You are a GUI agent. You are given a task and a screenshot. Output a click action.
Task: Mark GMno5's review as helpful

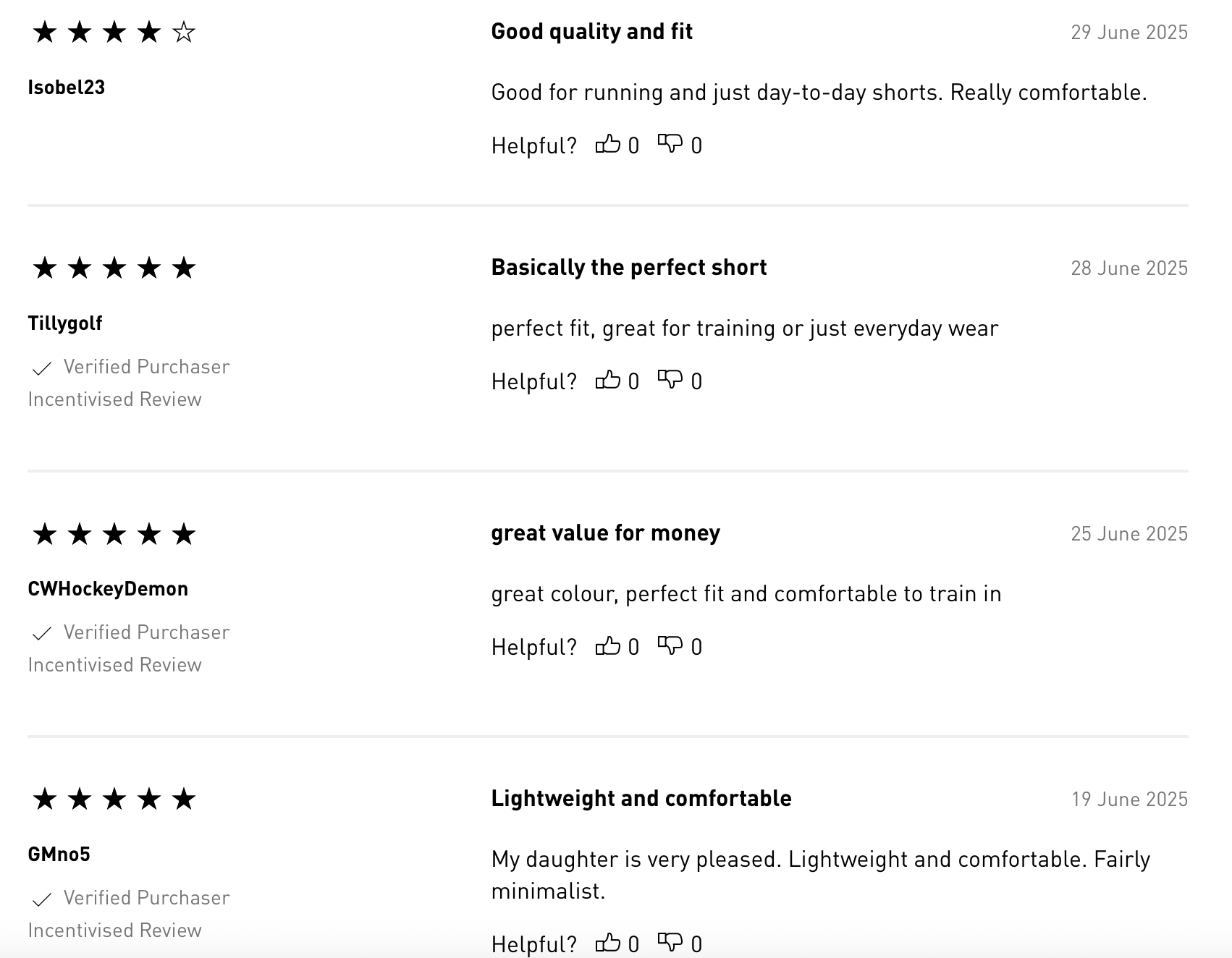[x=608, y=943]
